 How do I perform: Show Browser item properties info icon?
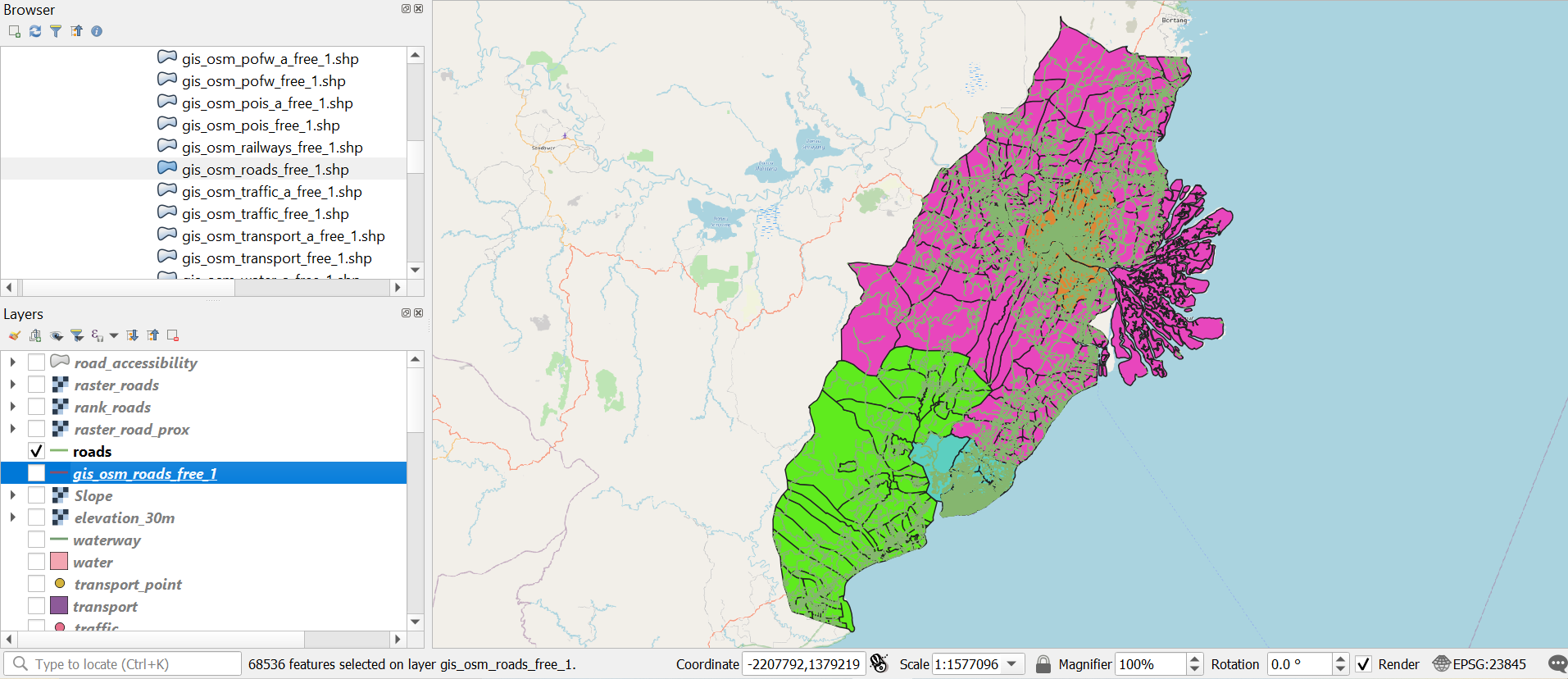pos(97,31)
